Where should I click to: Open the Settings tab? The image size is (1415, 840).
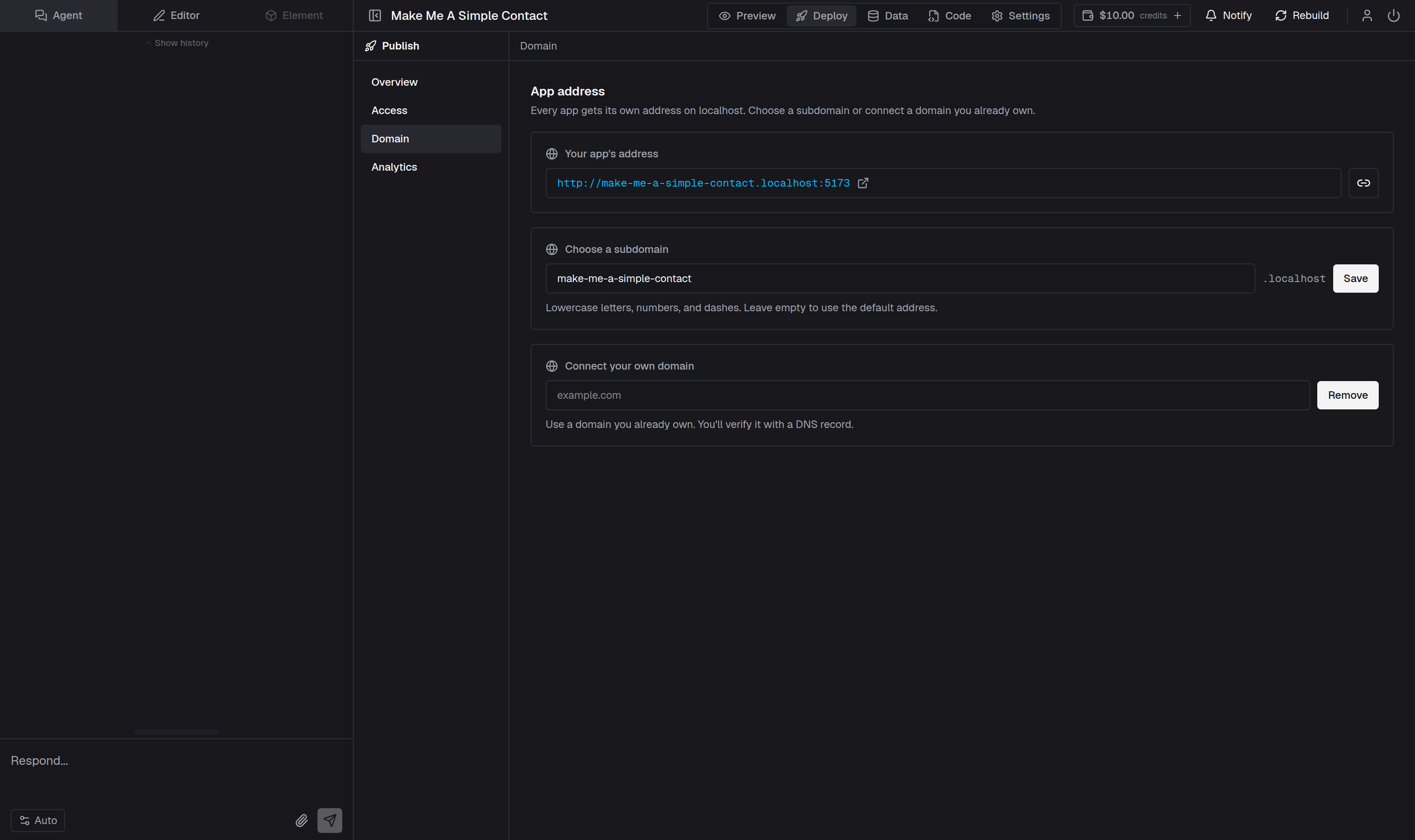click(x=1021, y=15)
